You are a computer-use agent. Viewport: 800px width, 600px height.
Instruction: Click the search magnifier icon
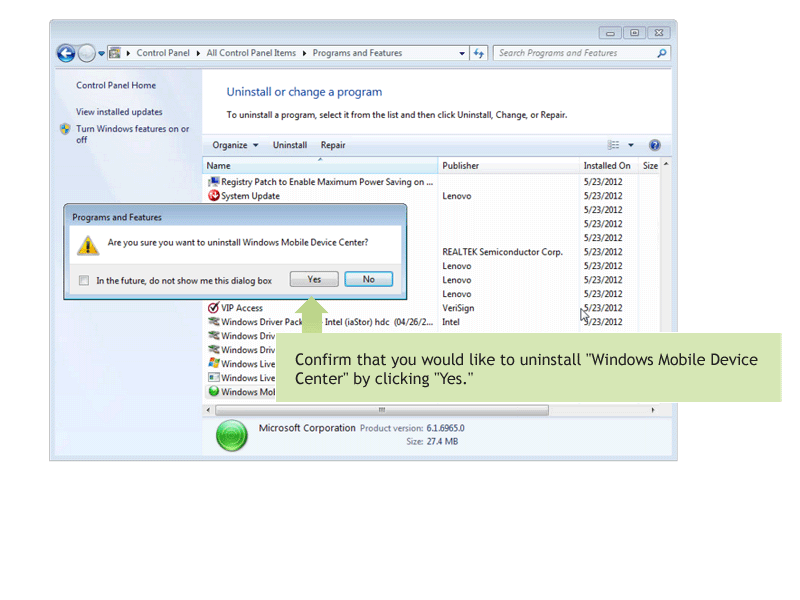(662, 53)
